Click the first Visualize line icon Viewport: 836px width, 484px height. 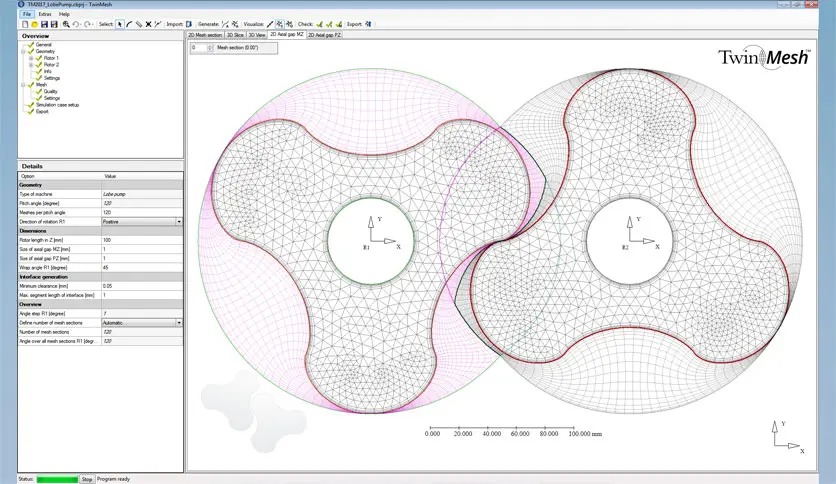coord(270,25)
